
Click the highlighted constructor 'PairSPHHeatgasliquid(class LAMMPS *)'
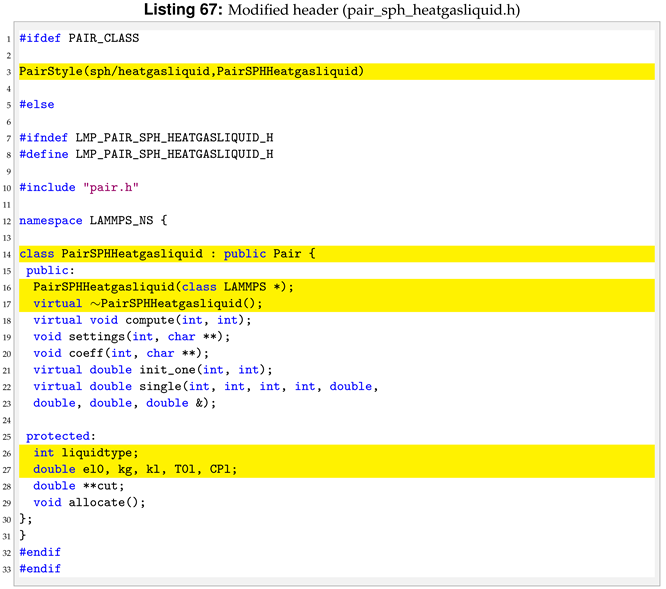point(163,287)
